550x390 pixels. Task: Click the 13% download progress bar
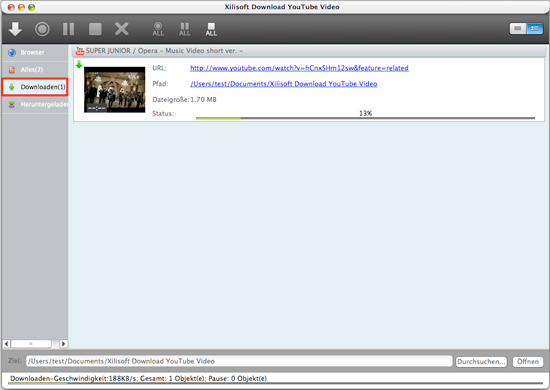tap(365, 118)
